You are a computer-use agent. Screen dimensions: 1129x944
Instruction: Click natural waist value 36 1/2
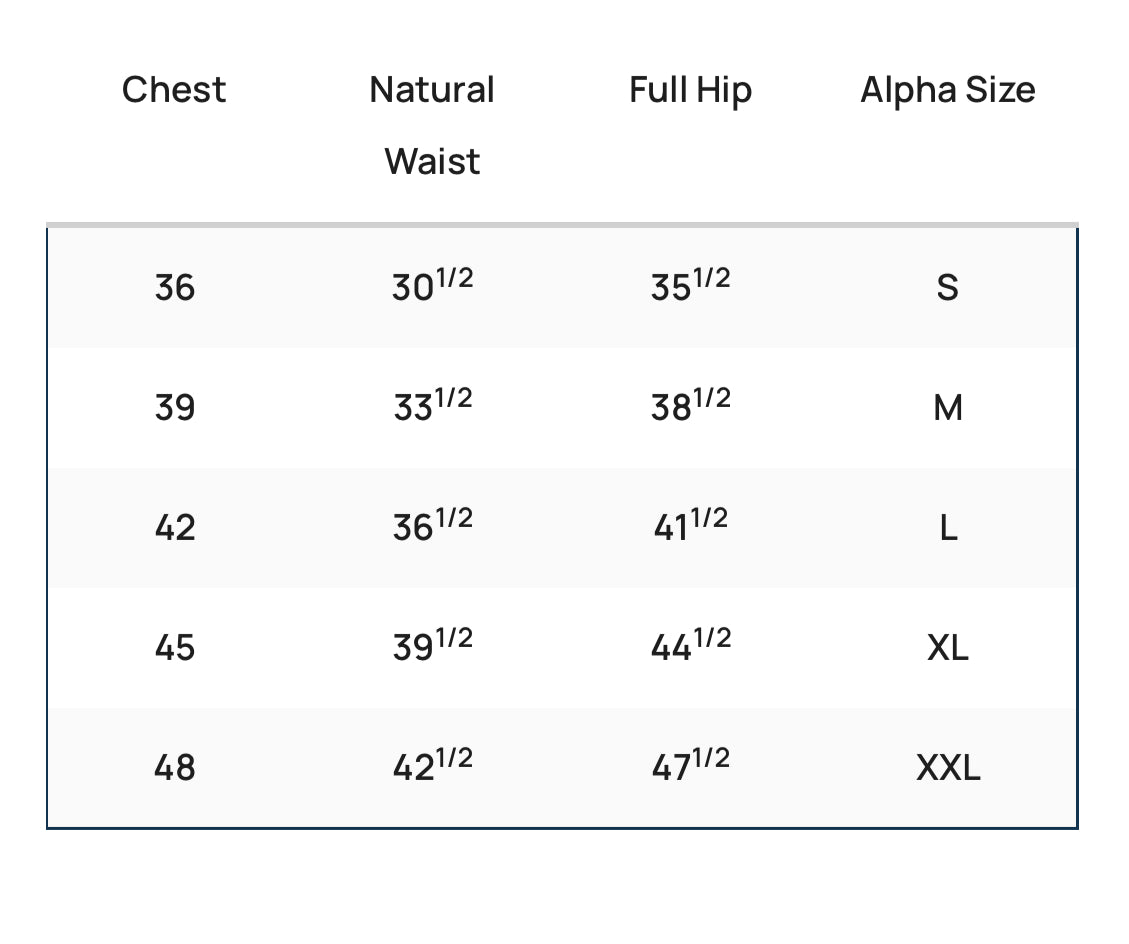pyautogui.click(x=432, y=526)
